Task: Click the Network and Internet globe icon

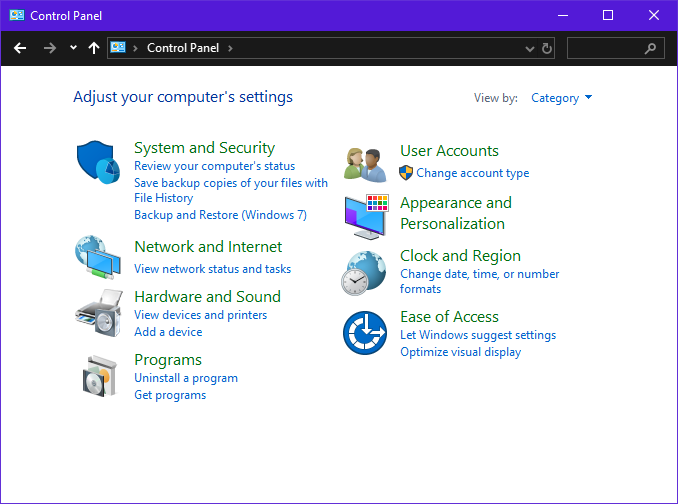Action: pyautogui.click(x=98, y=257)
